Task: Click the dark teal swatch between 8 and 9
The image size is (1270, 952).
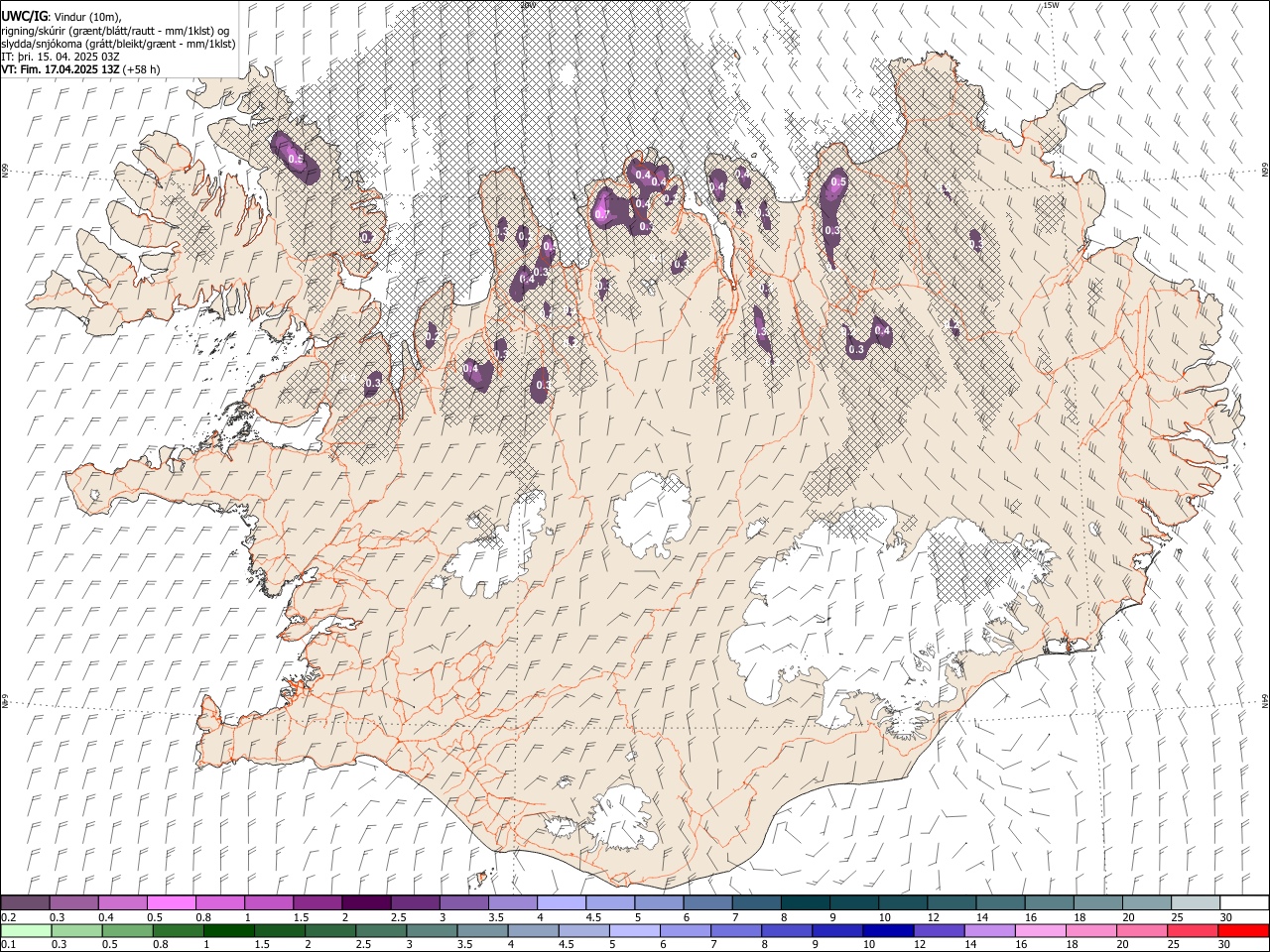Action: point(805,903)
